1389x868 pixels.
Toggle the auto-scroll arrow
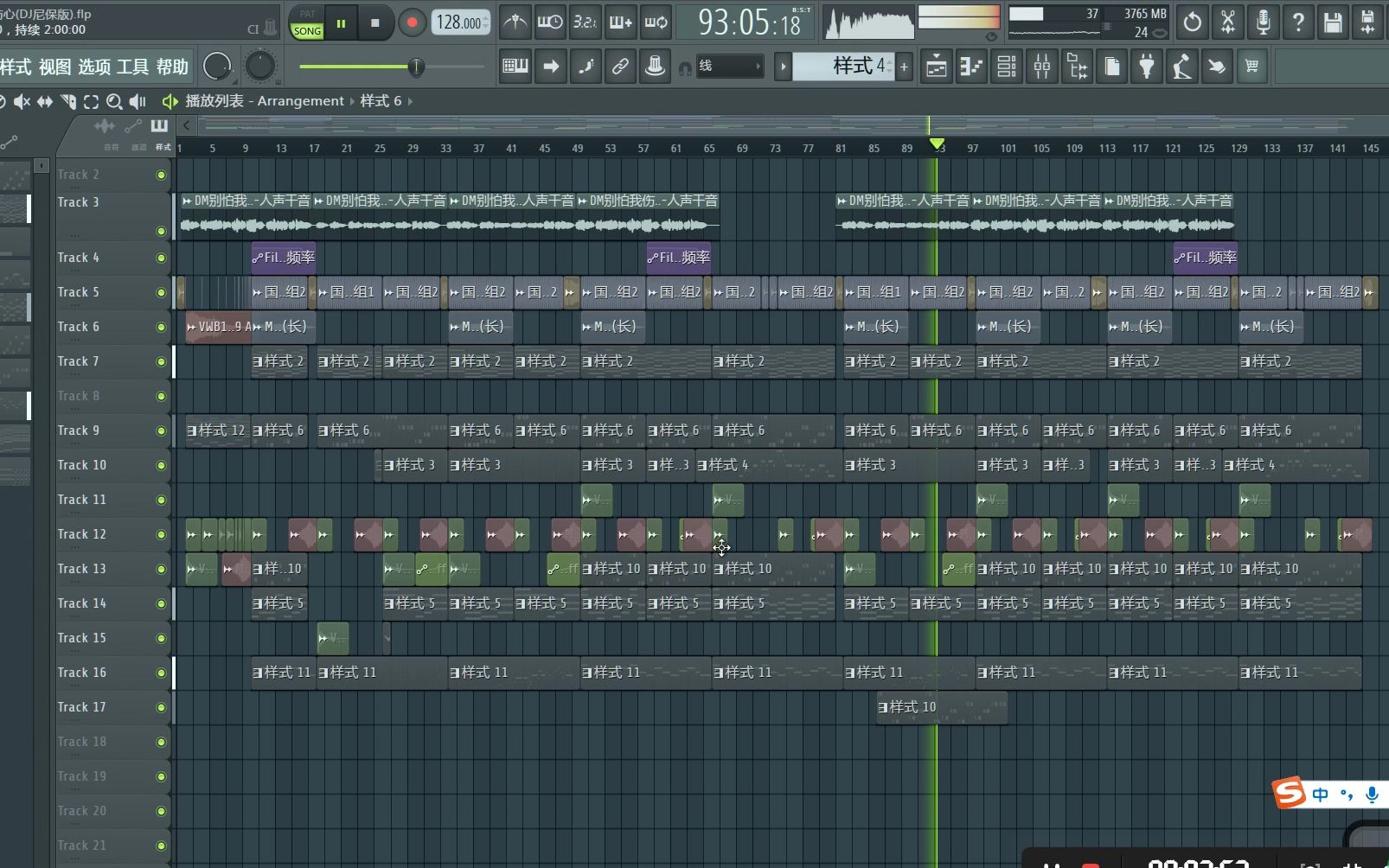pos(551,66)
